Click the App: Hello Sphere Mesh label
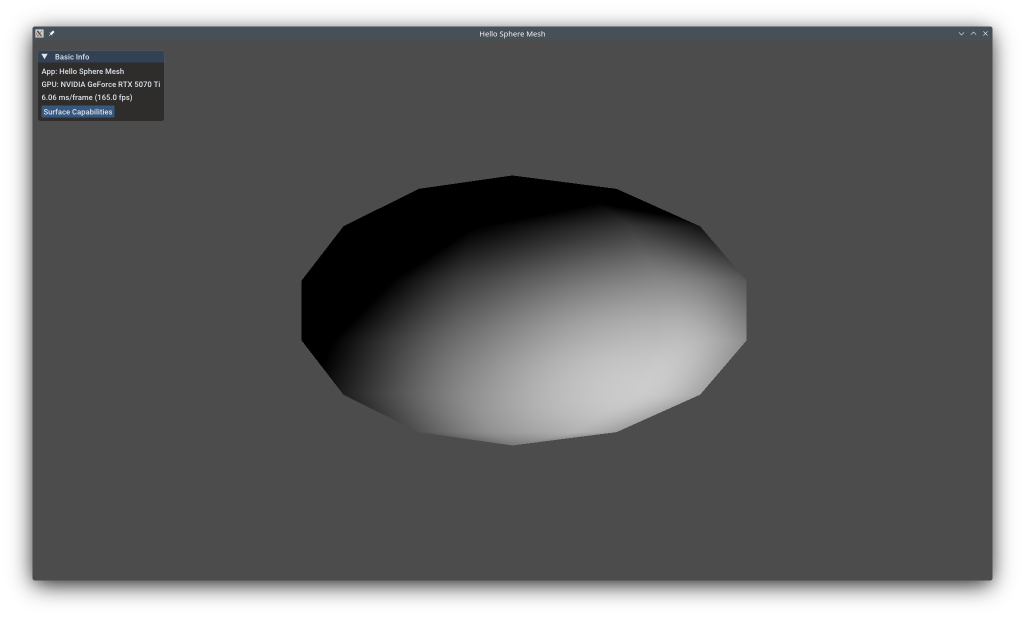The image size is (1025, 619). point(82,71)
